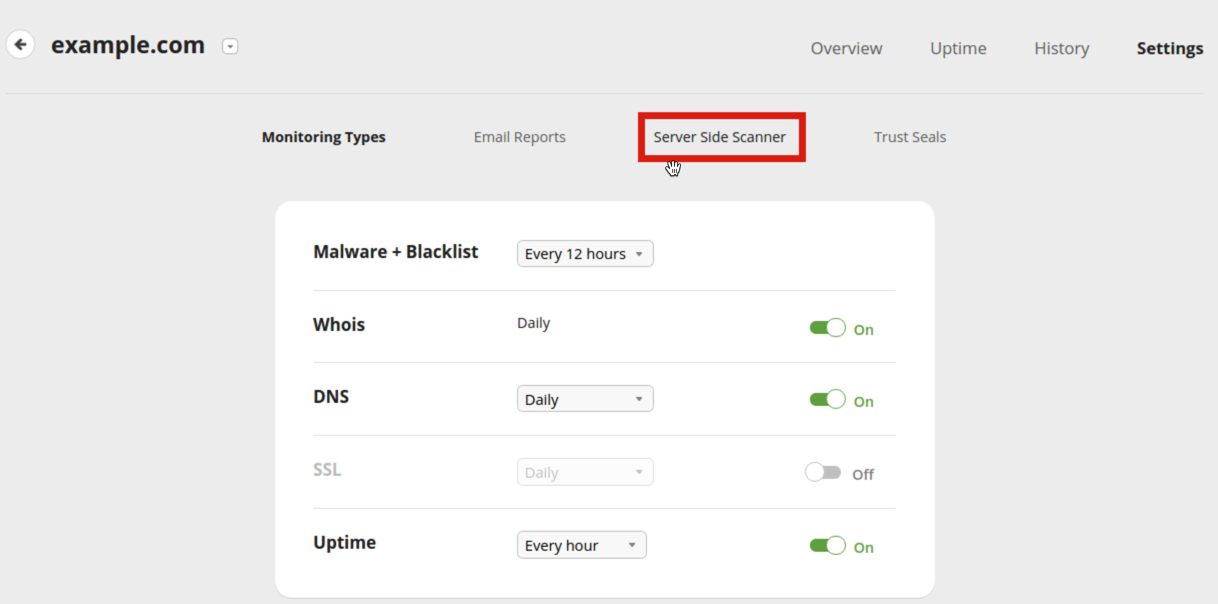Go to the Overview tab
1218x604 pixels.
click(846, 48)
